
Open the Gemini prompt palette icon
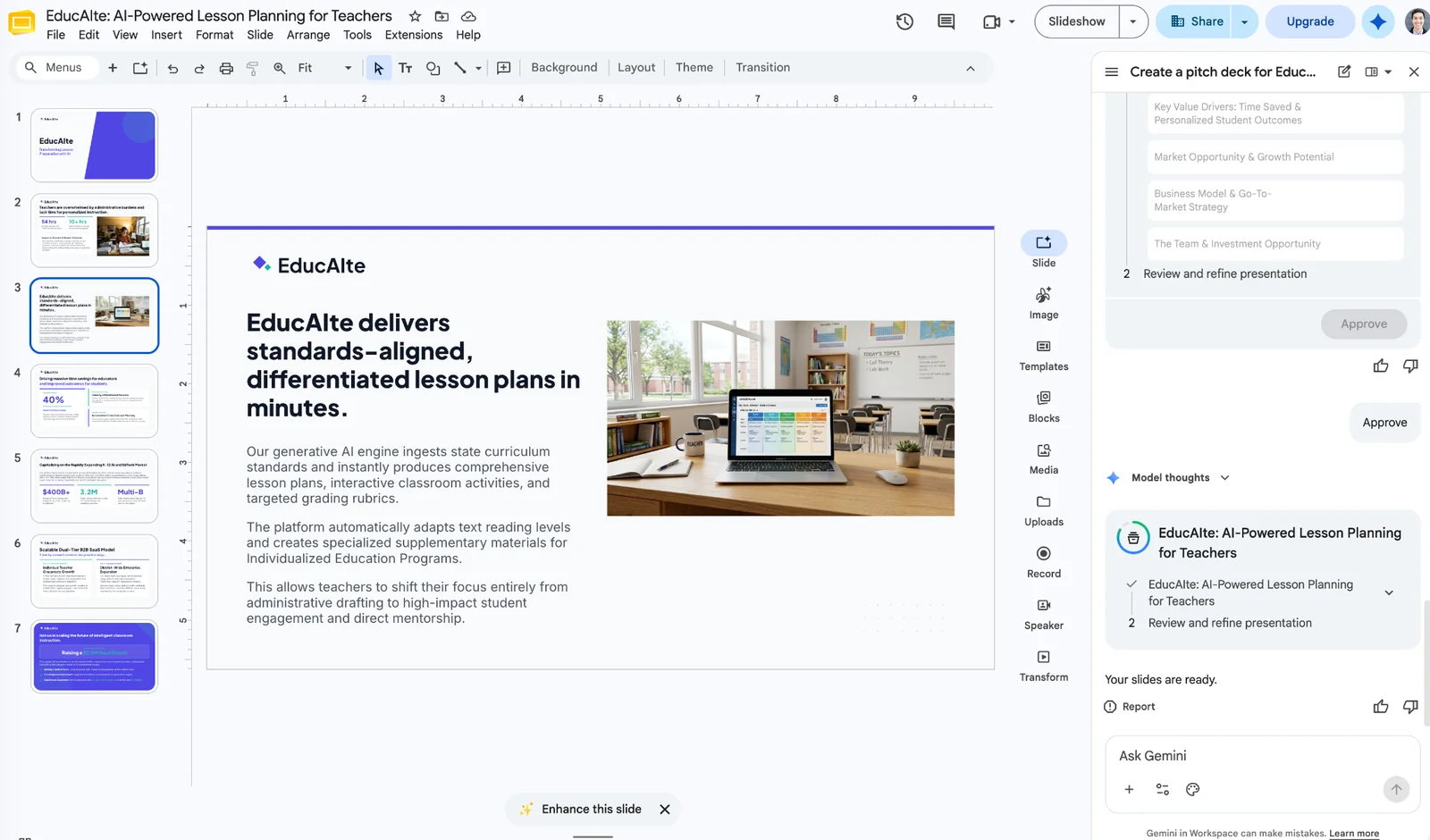click(x=1192, y=790)
